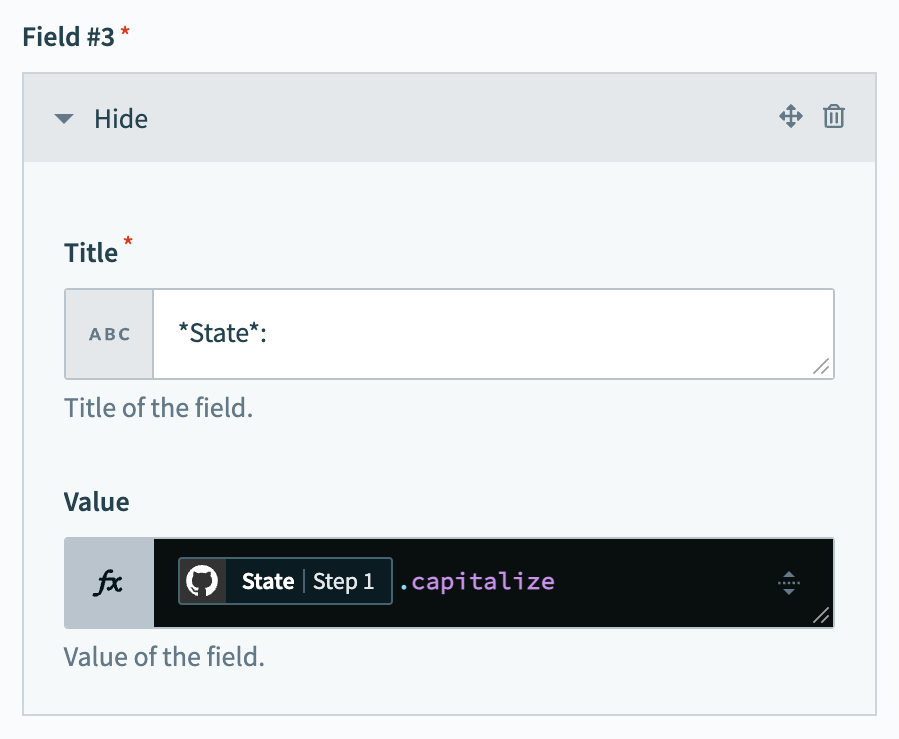Click the move crosshair icon on Field #3
This screenshot has width=899, height=739.
(791, 117)
